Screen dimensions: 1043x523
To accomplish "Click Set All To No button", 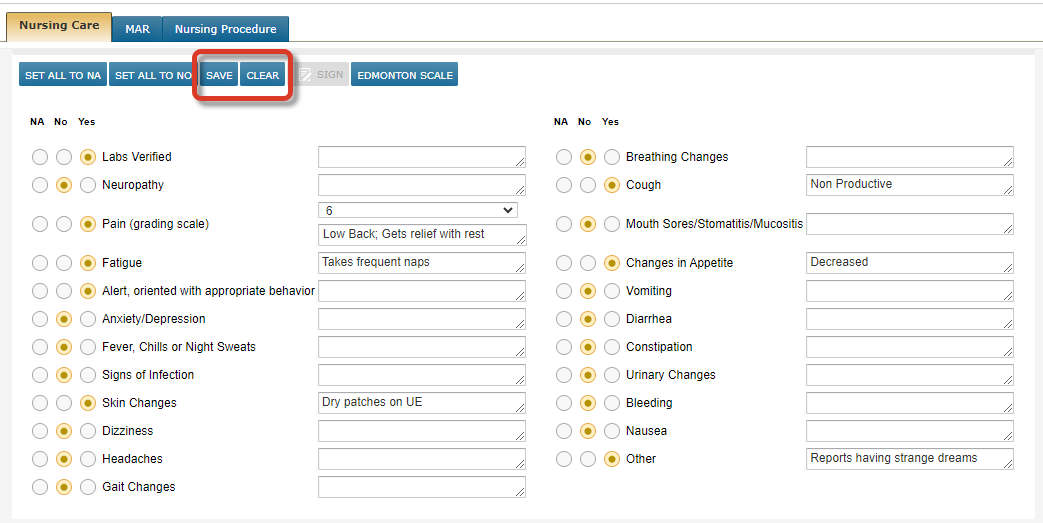I will [153, 75].
